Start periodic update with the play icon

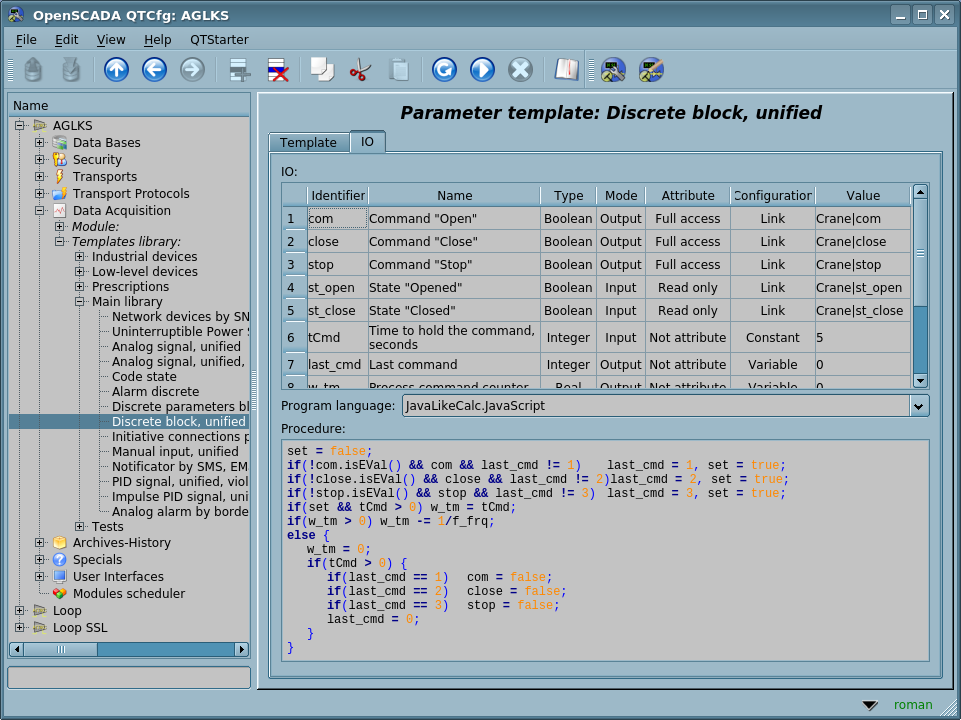(482, 70)
